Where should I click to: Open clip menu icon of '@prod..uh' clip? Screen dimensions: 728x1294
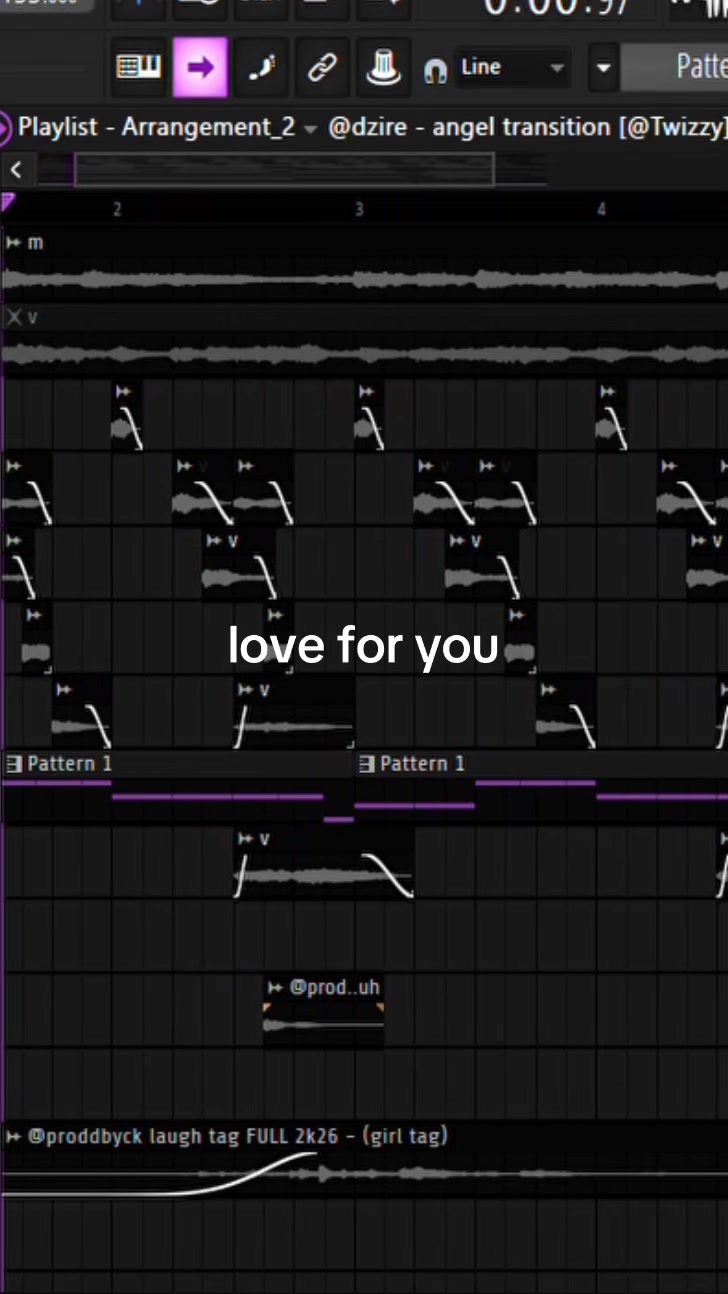pyautogui.click(x=275, y=988)
